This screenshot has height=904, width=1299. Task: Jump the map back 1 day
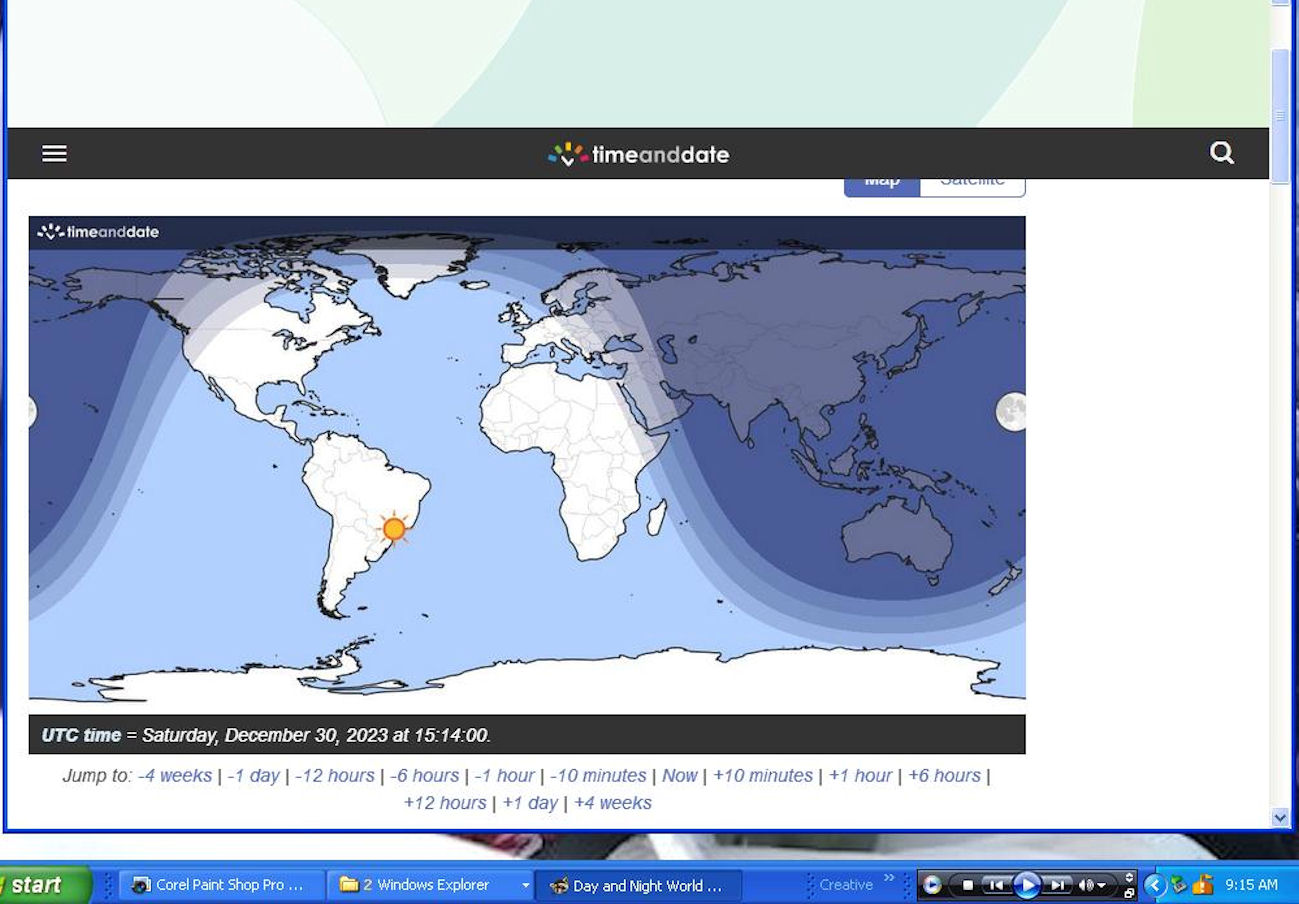tap(253, 776)
